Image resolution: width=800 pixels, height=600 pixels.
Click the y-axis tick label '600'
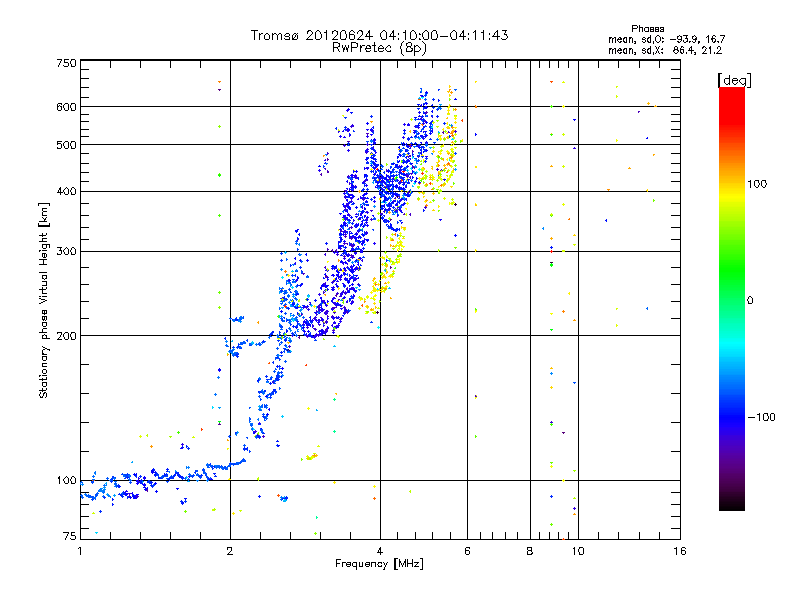click(x=66, y=107)
